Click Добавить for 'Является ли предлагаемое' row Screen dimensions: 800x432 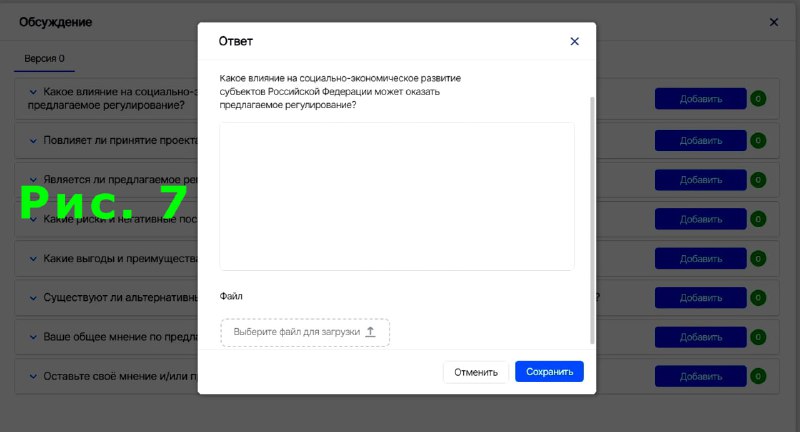pos(701,180)
